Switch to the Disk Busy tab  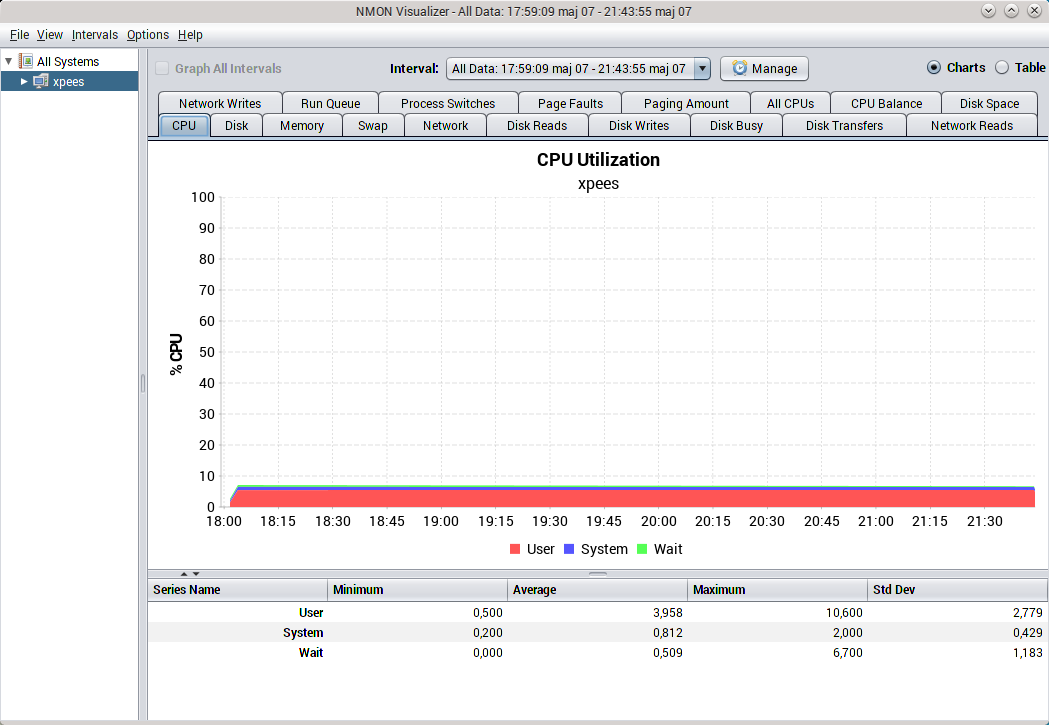coord(736,125)
